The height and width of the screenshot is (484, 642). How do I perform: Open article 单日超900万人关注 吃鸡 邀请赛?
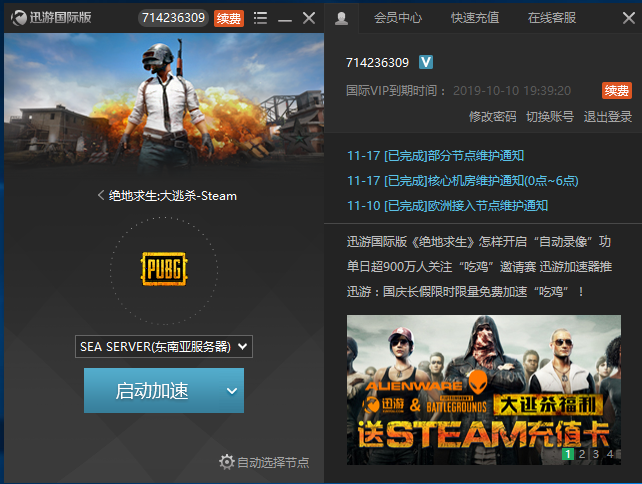[479, 267]
